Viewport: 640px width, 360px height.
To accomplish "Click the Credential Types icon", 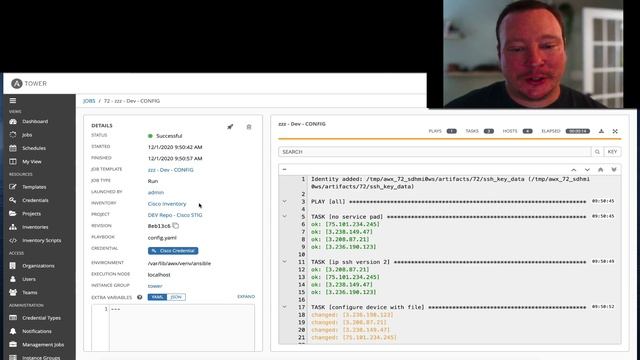I will [x=13, y=318].
